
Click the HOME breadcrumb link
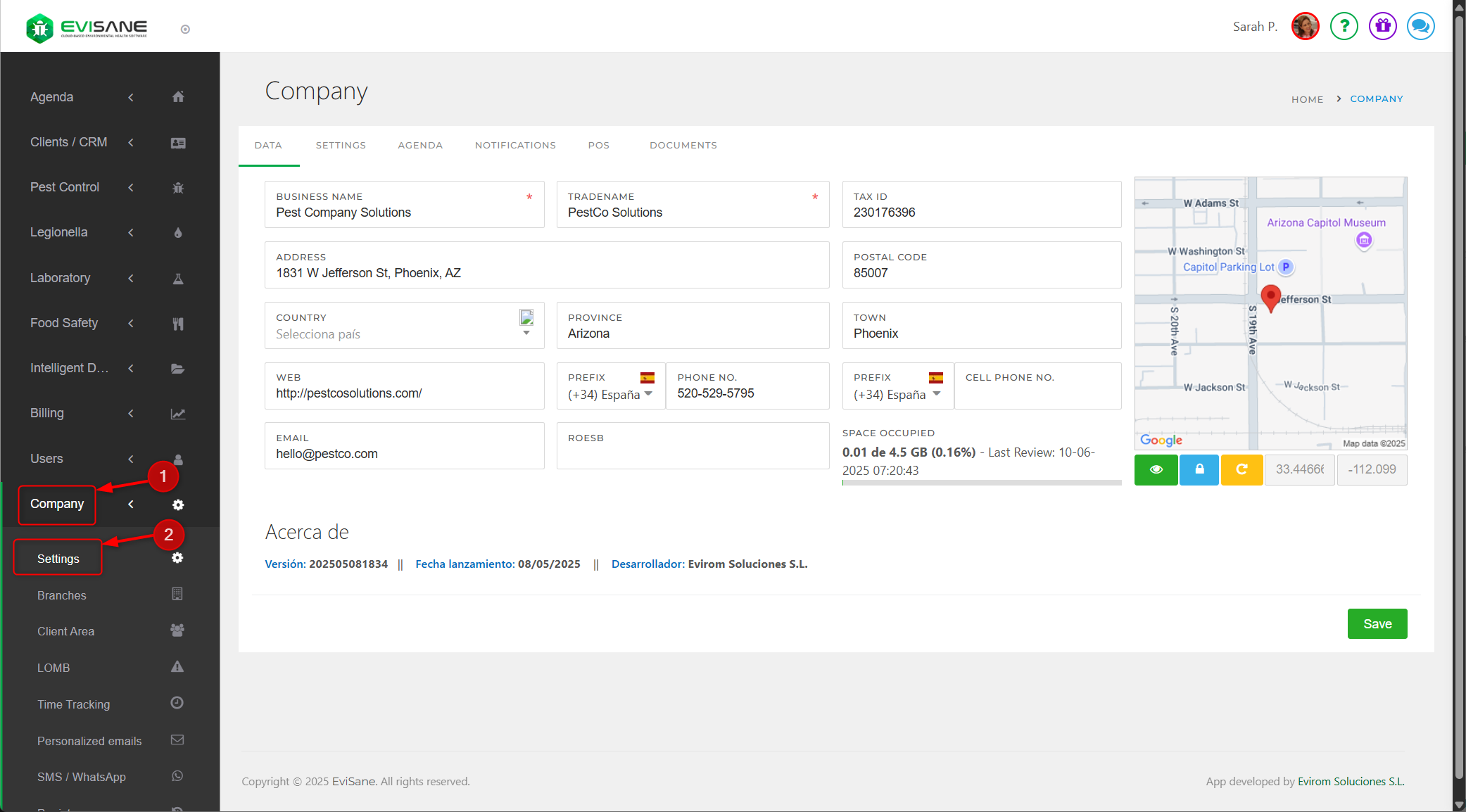tap(1307, 100)
